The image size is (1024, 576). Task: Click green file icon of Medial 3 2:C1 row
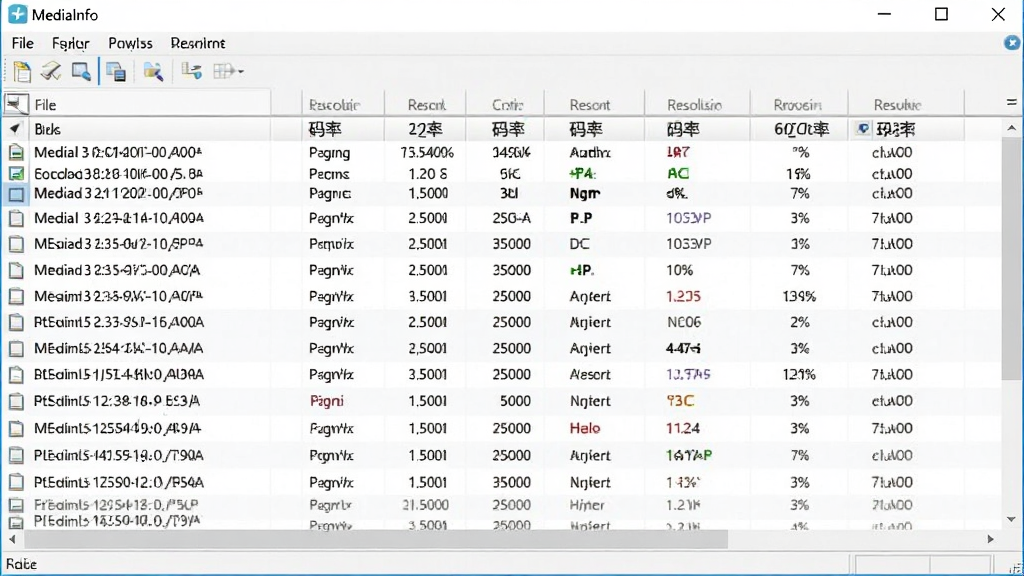16,153
